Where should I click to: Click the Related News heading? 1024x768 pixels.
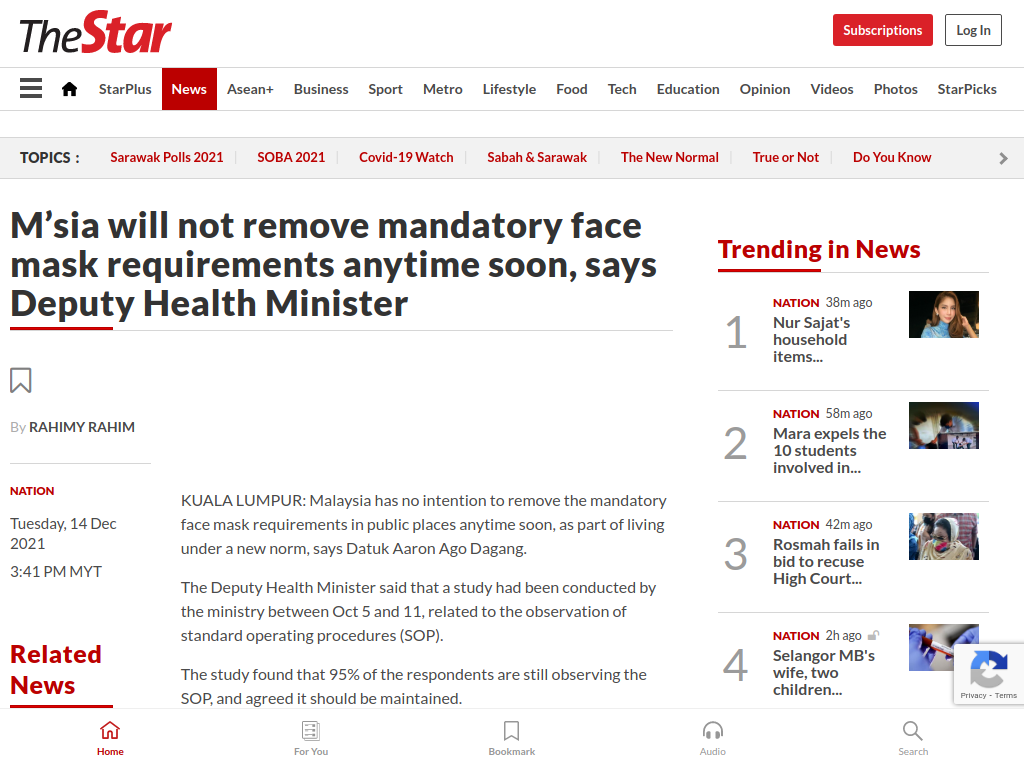[x=56, y=670]
